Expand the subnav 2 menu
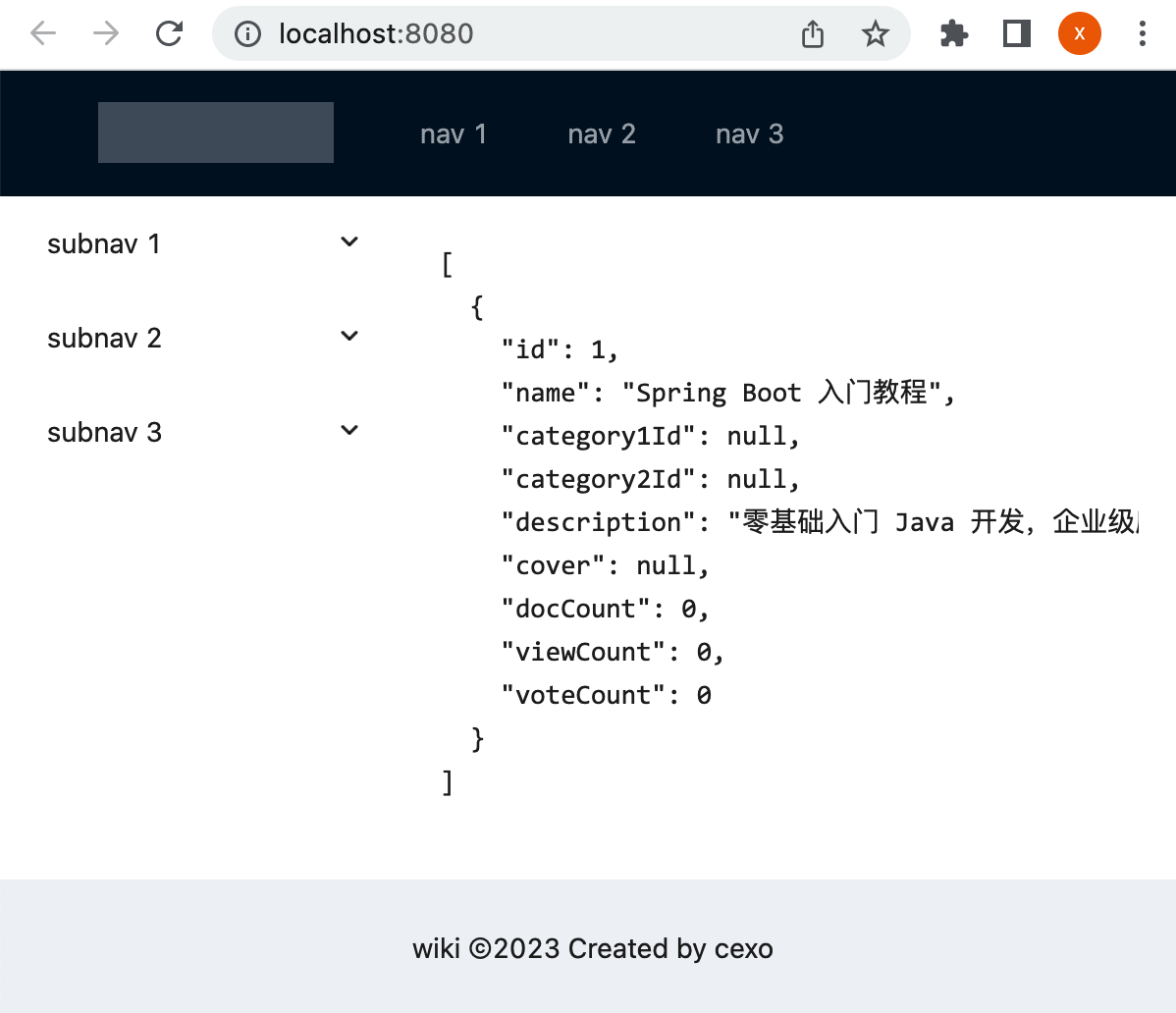The image size is (1176, 1013). [348, 335]
